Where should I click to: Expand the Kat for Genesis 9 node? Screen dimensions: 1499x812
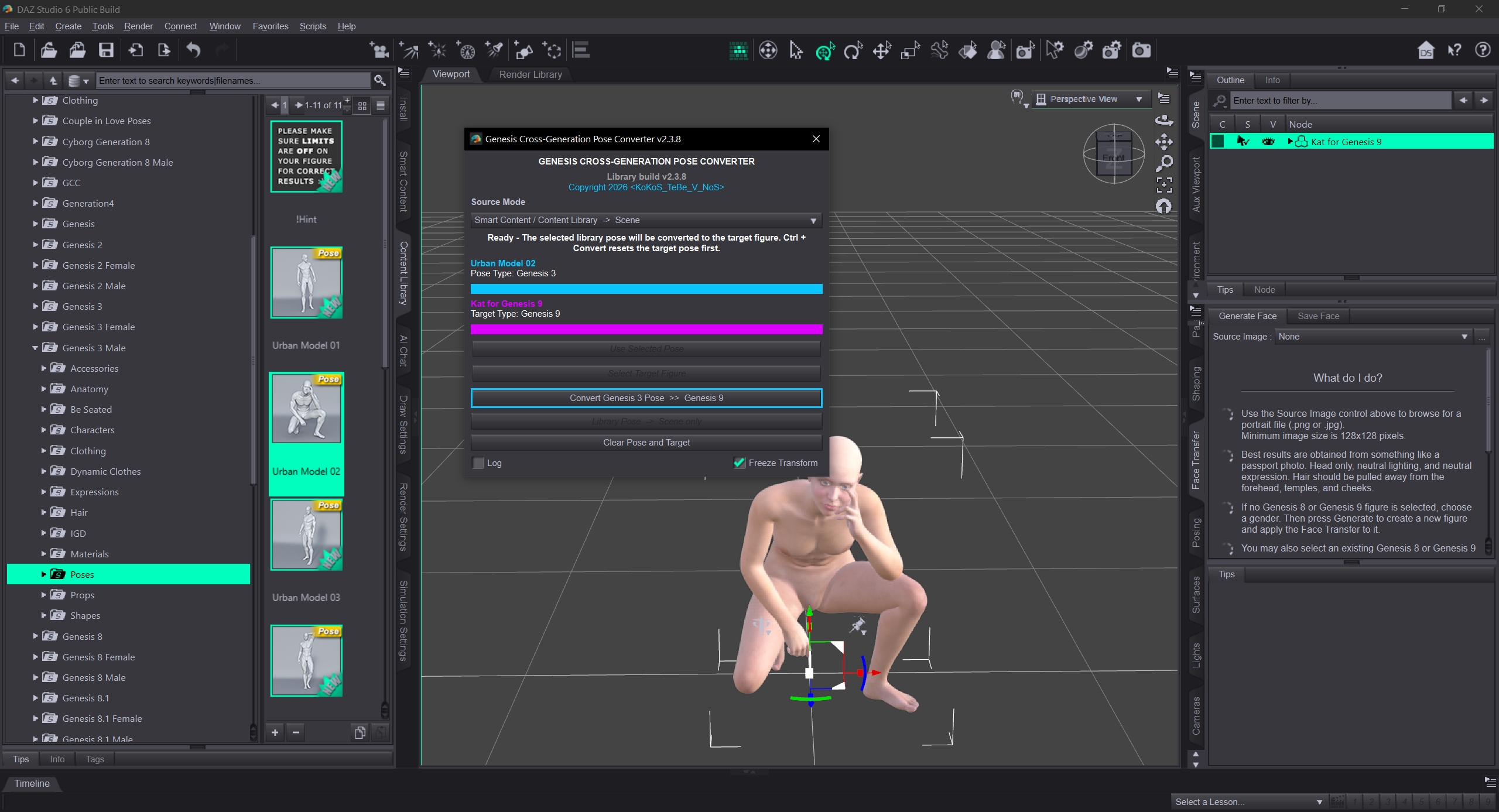pyautogui.click(x=1290, y=142)
